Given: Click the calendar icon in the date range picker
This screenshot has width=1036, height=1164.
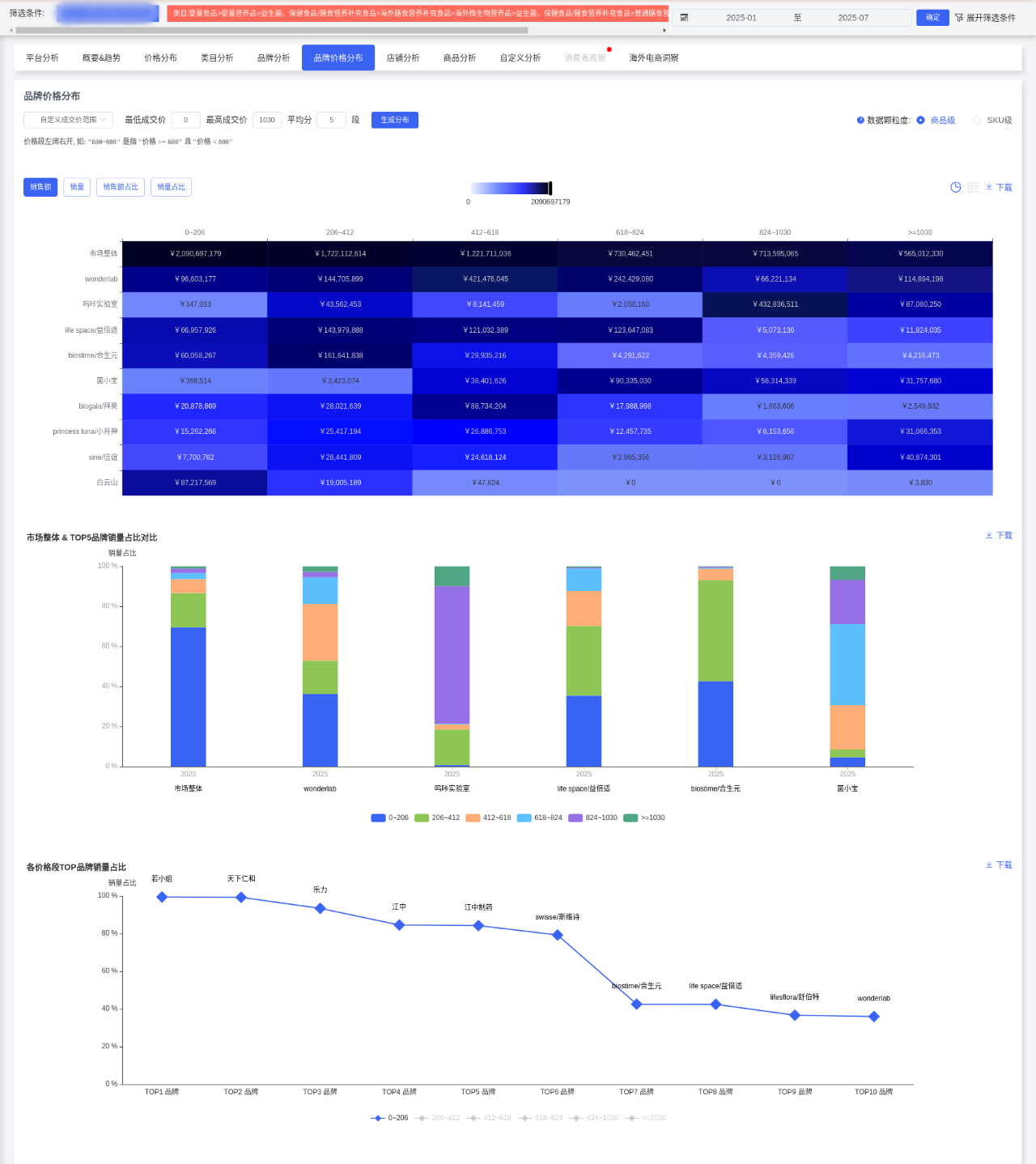Looking at the screenshot, I should [684, 18].
